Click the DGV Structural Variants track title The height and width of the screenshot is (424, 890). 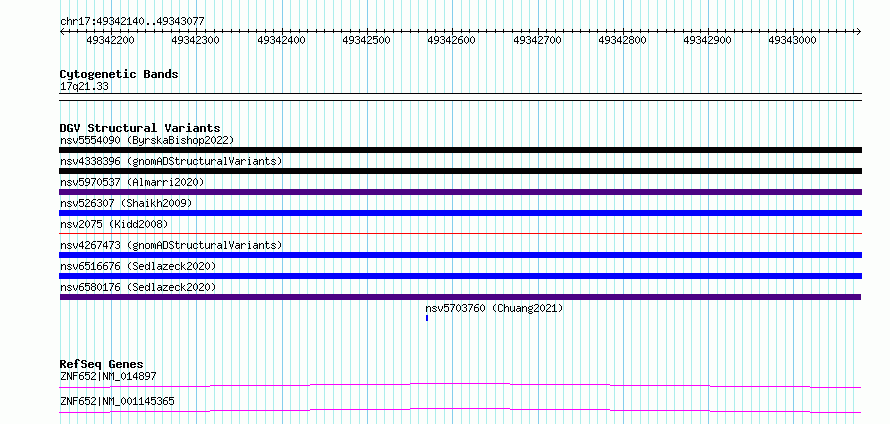[140, 128]
